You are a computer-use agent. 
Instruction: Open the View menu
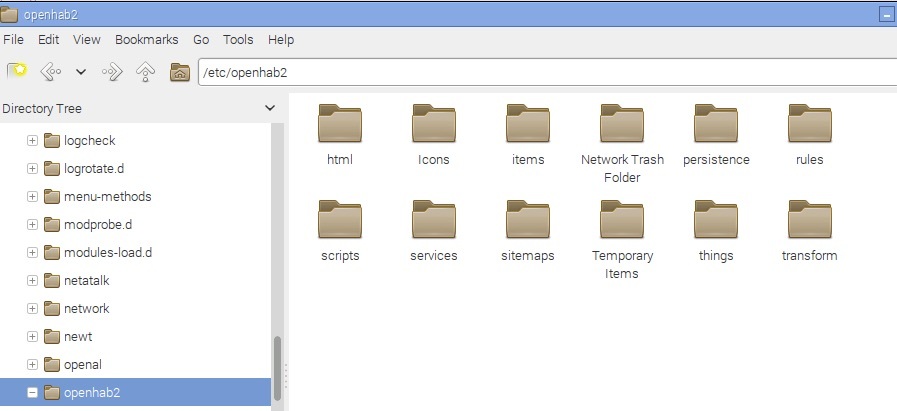pyautogui.click(x=86, y=39)
